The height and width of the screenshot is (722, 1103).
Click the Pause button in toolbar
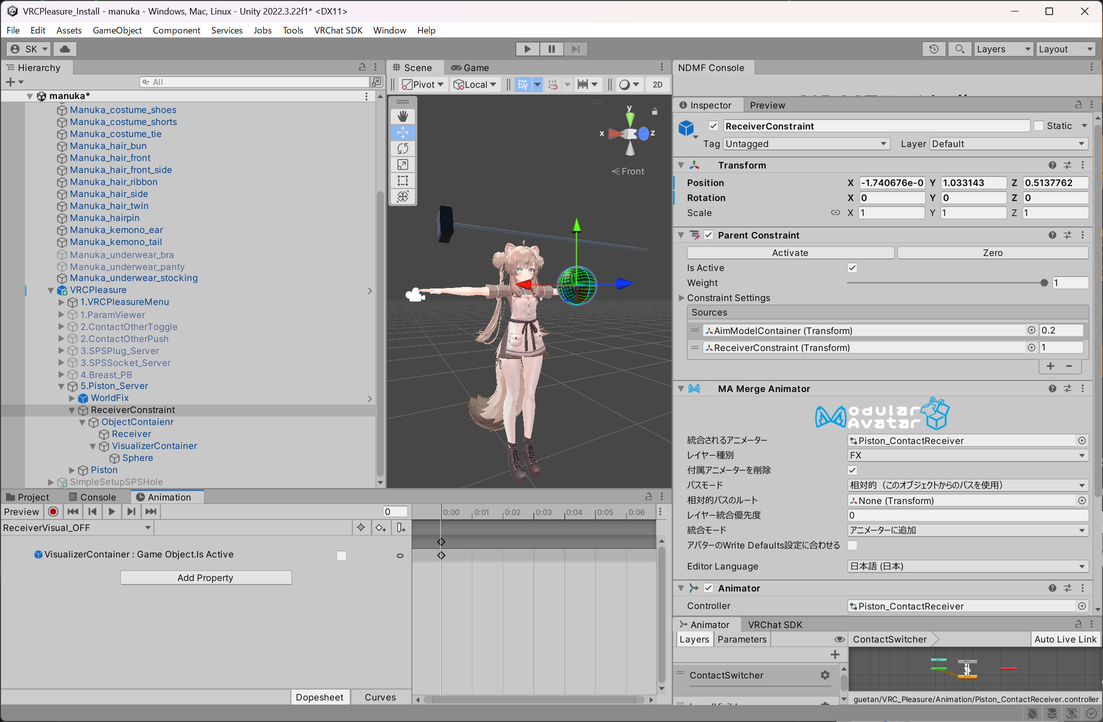click(x=552, y=49)
